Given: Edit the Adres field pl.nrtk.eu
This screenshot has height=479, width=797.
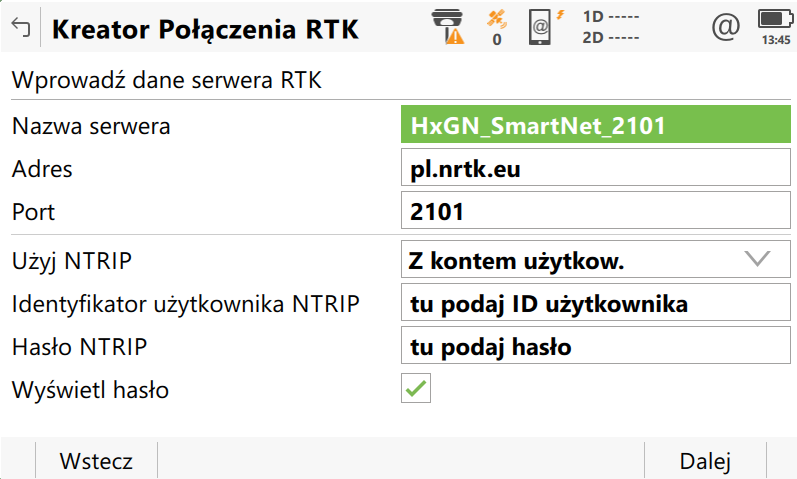Looking at the screenshot, I should pyautogui.click(x=596, y=167).
